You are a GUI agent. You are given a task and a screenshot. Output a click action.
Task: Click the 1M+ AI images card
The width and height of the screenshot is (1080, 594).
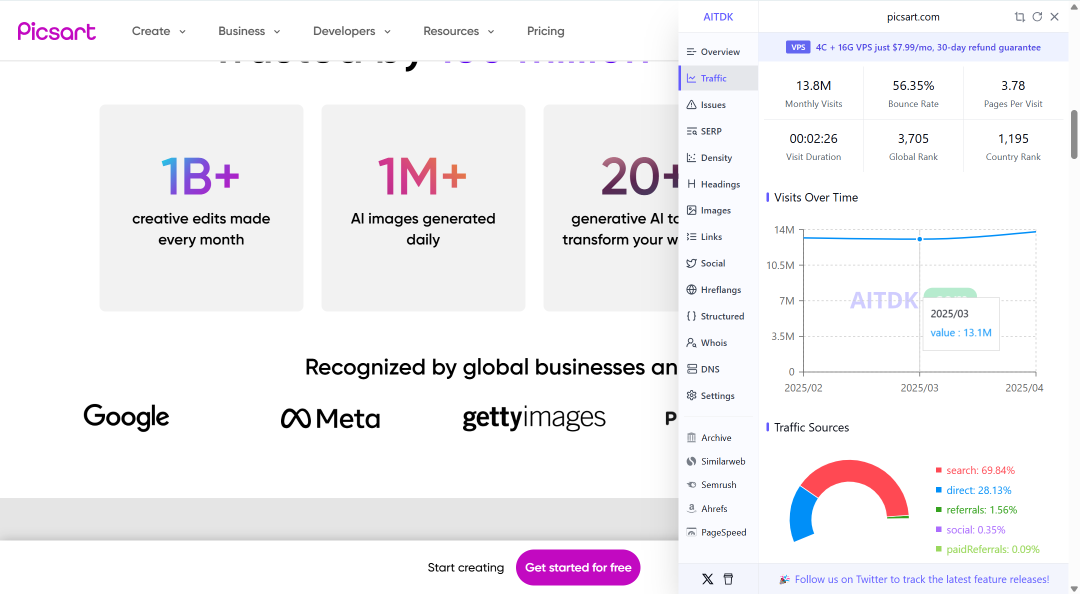tap(423, 207)
